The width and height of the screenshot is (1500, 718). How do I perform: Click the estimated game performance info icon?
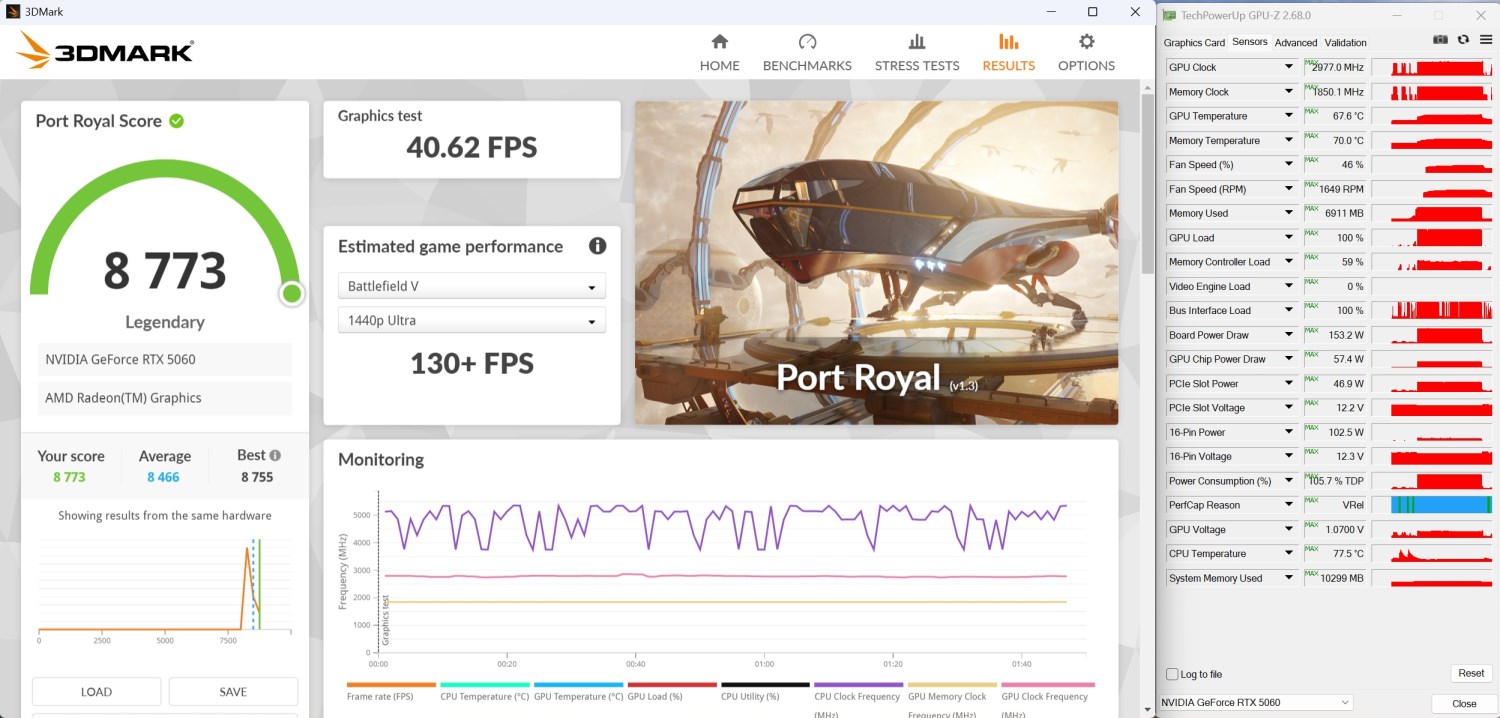tap(597, 246)
